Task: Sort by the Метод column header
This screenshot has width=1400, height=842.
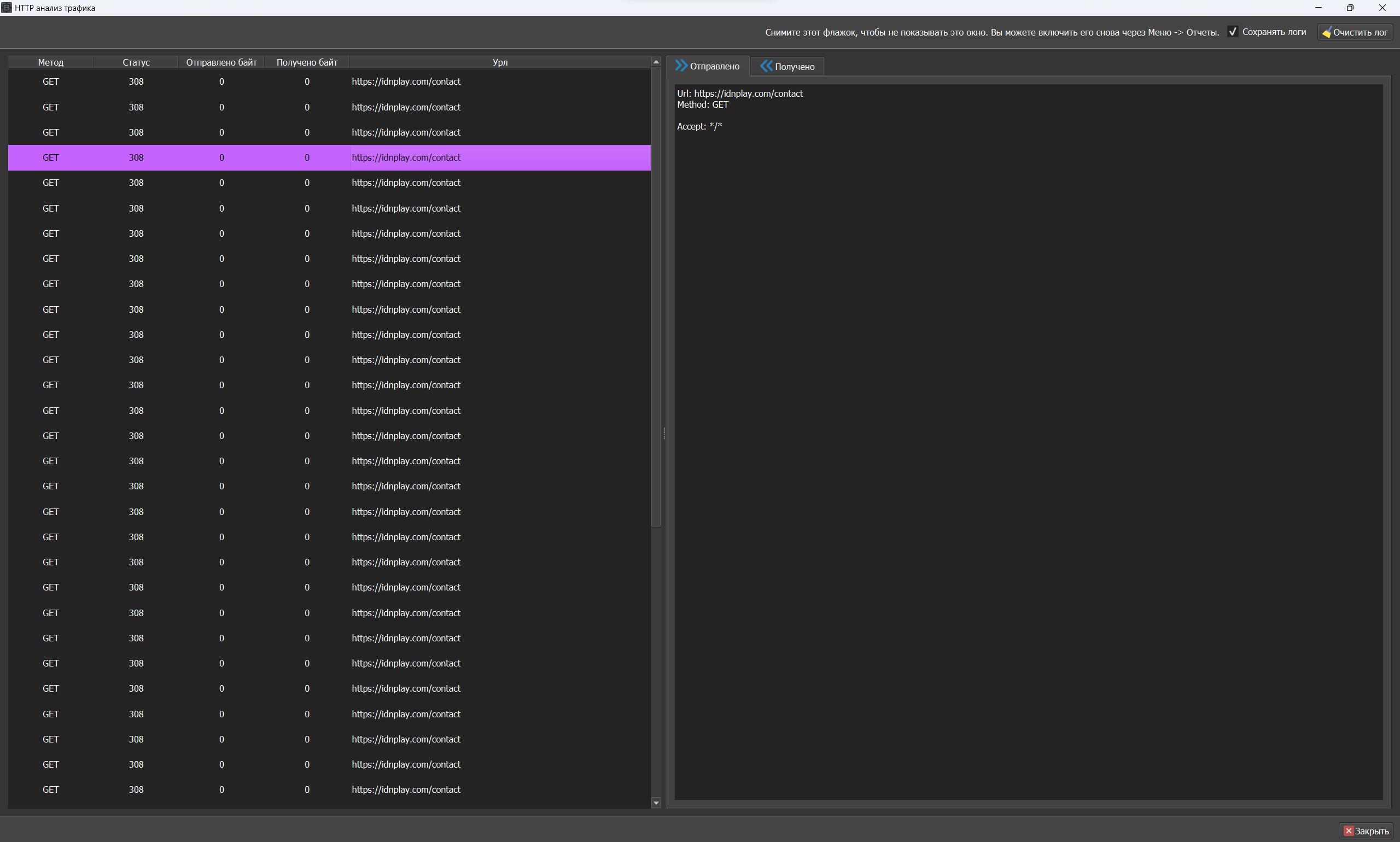Action: pyautogui.click(x=50, y=62)
